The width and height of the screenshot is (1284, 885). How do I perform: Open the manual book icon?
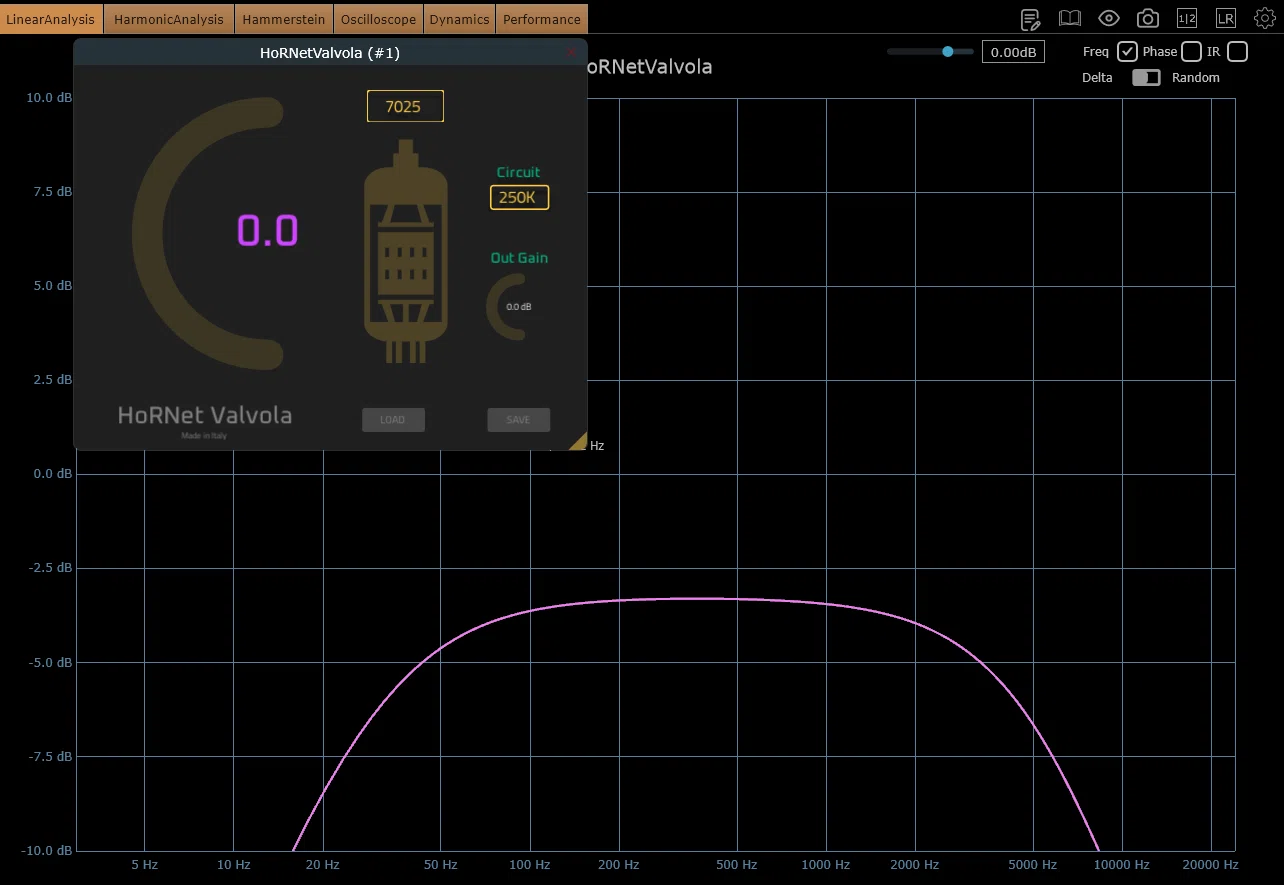(1070, 19)
